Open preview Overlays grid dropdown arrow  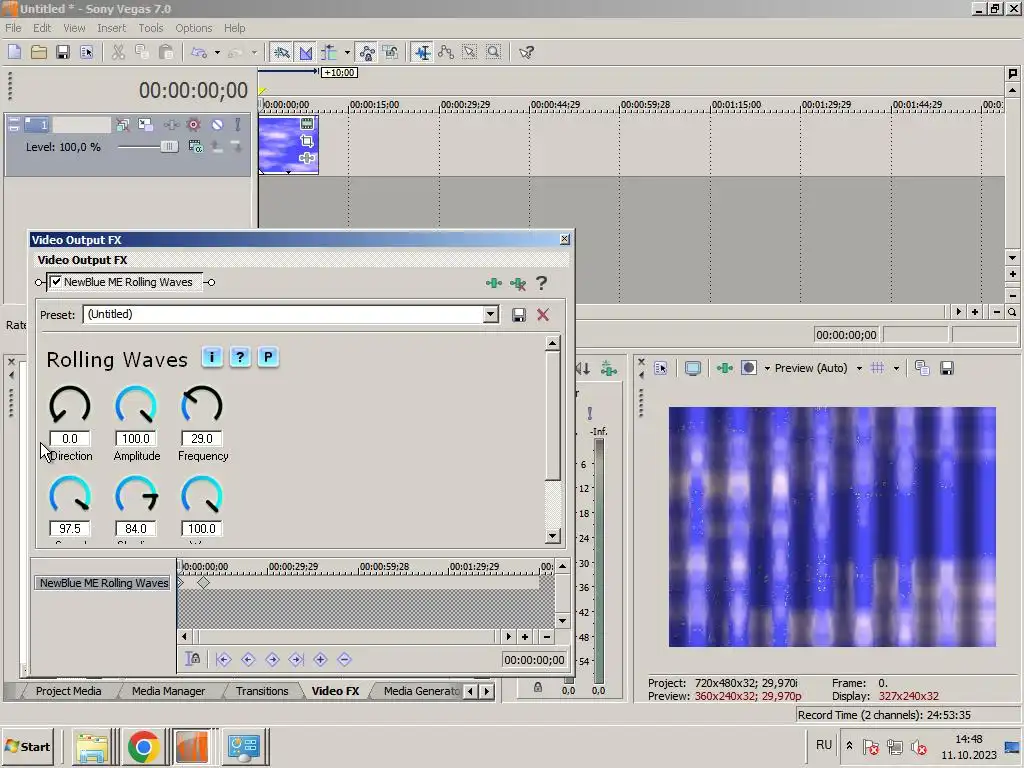click(x=896, y=368)
